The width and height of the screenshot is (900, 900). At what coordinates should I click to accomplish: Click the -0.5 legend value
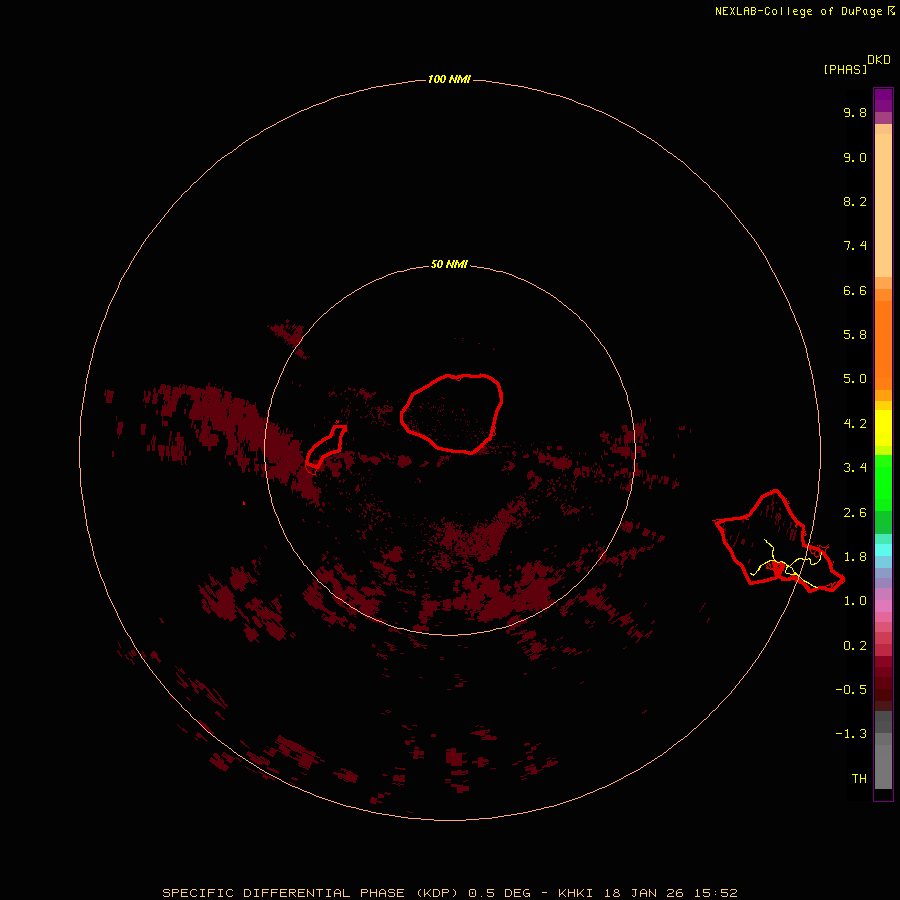coord(851,690)
